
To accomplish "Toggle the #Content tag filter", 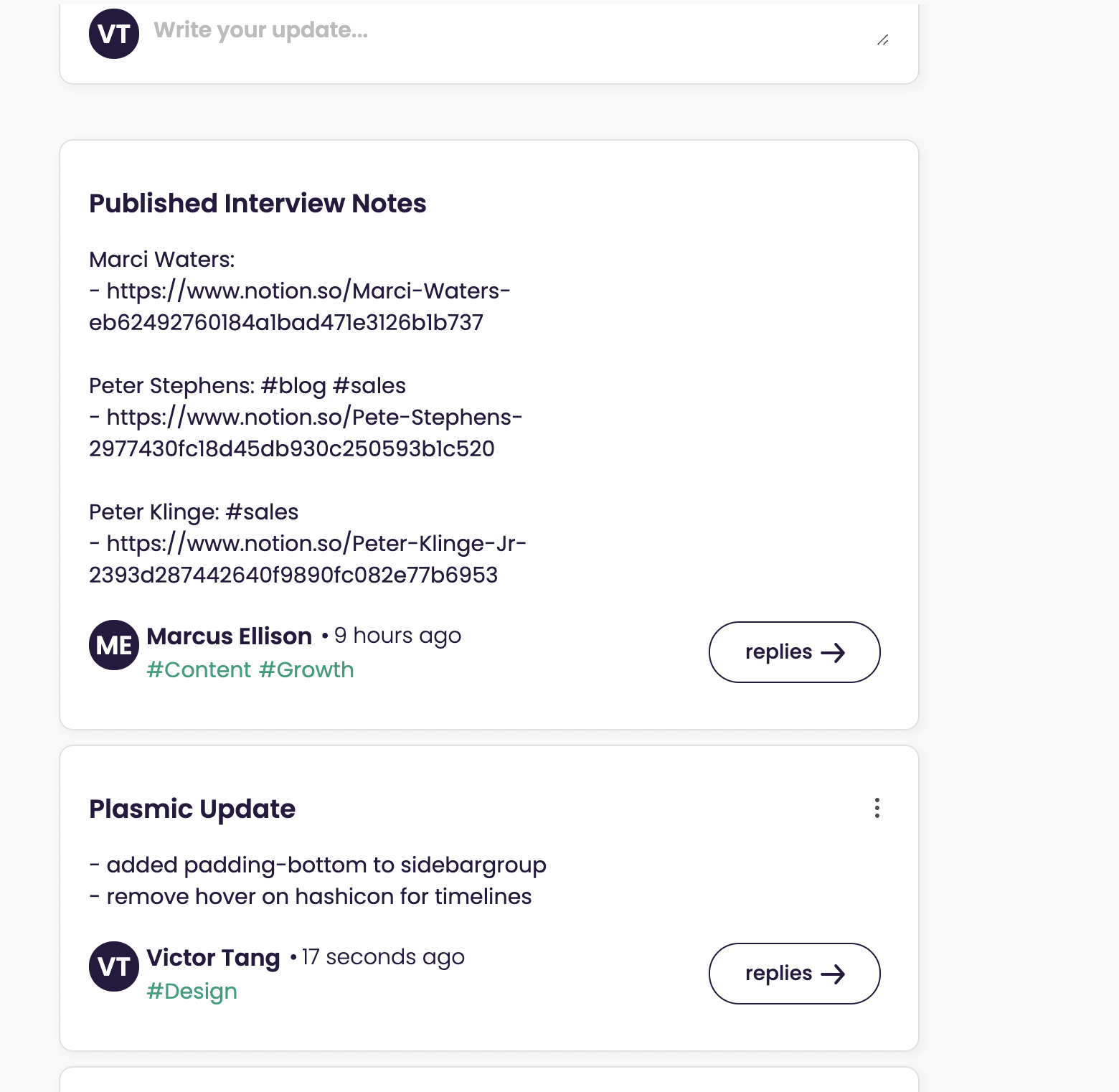I will 199,669.
